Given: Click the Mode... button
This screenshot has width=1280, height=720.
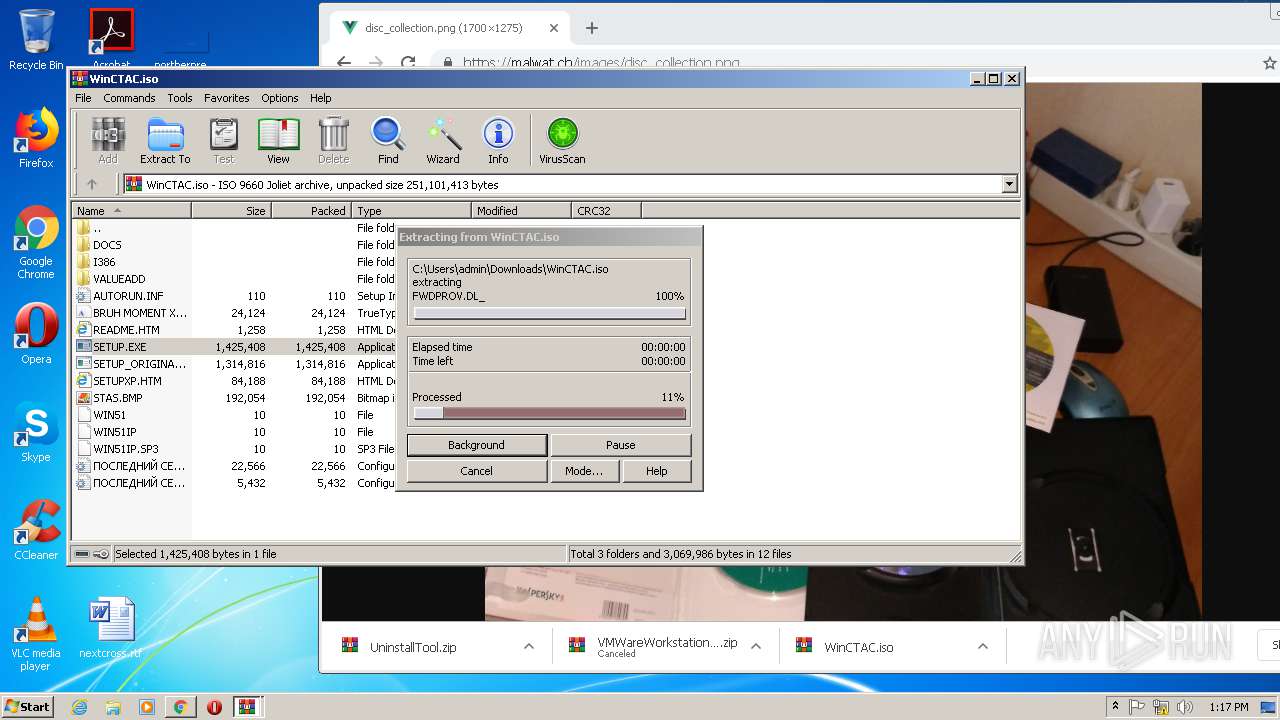Looking at the screenshot, I should click(x=584, y=471).
